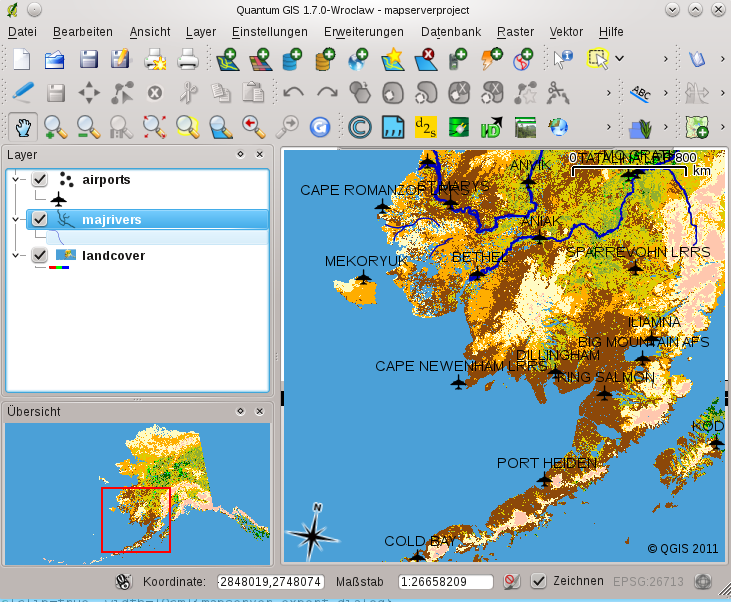Image resolution: width=731 pixels, height=602 pixels.
Task: Expand the plugins toolbar overflow chevron
Action: [608, 127]
